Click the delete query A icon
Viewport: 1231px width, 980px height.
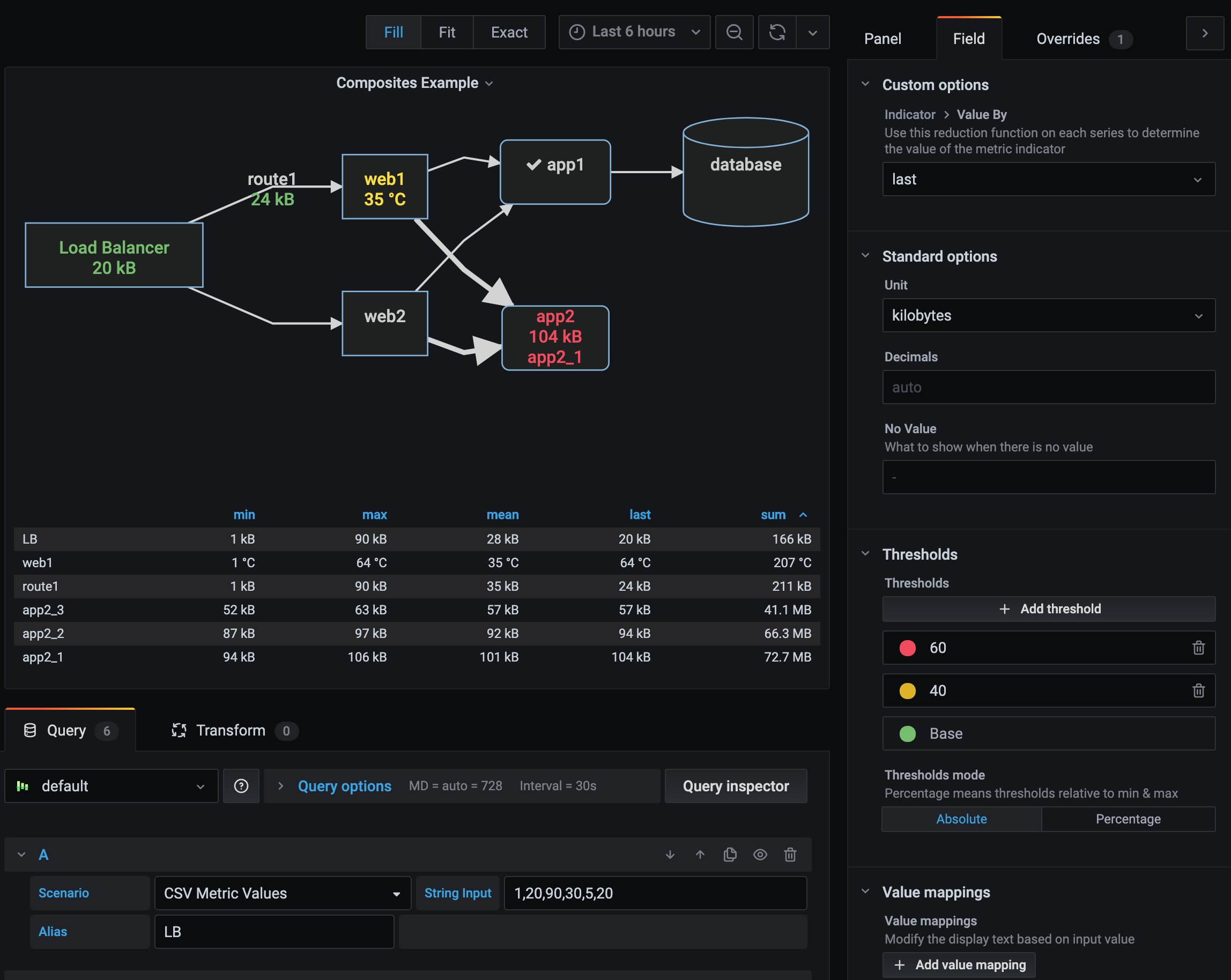pyautogui.click(x=791, y=855)
